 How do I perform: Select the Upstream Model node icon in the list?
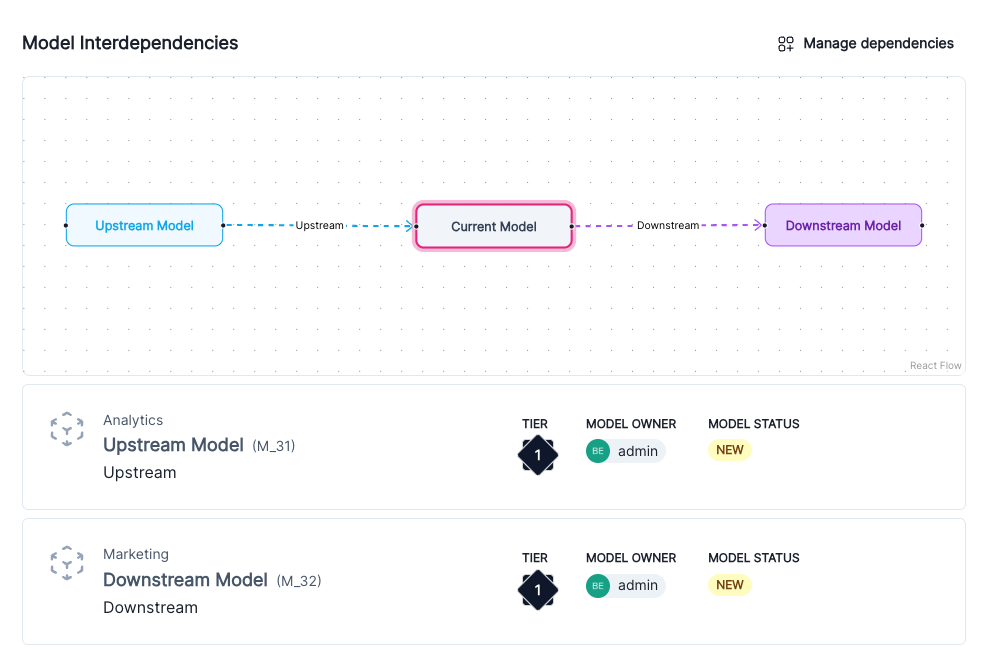click(67, 428)
